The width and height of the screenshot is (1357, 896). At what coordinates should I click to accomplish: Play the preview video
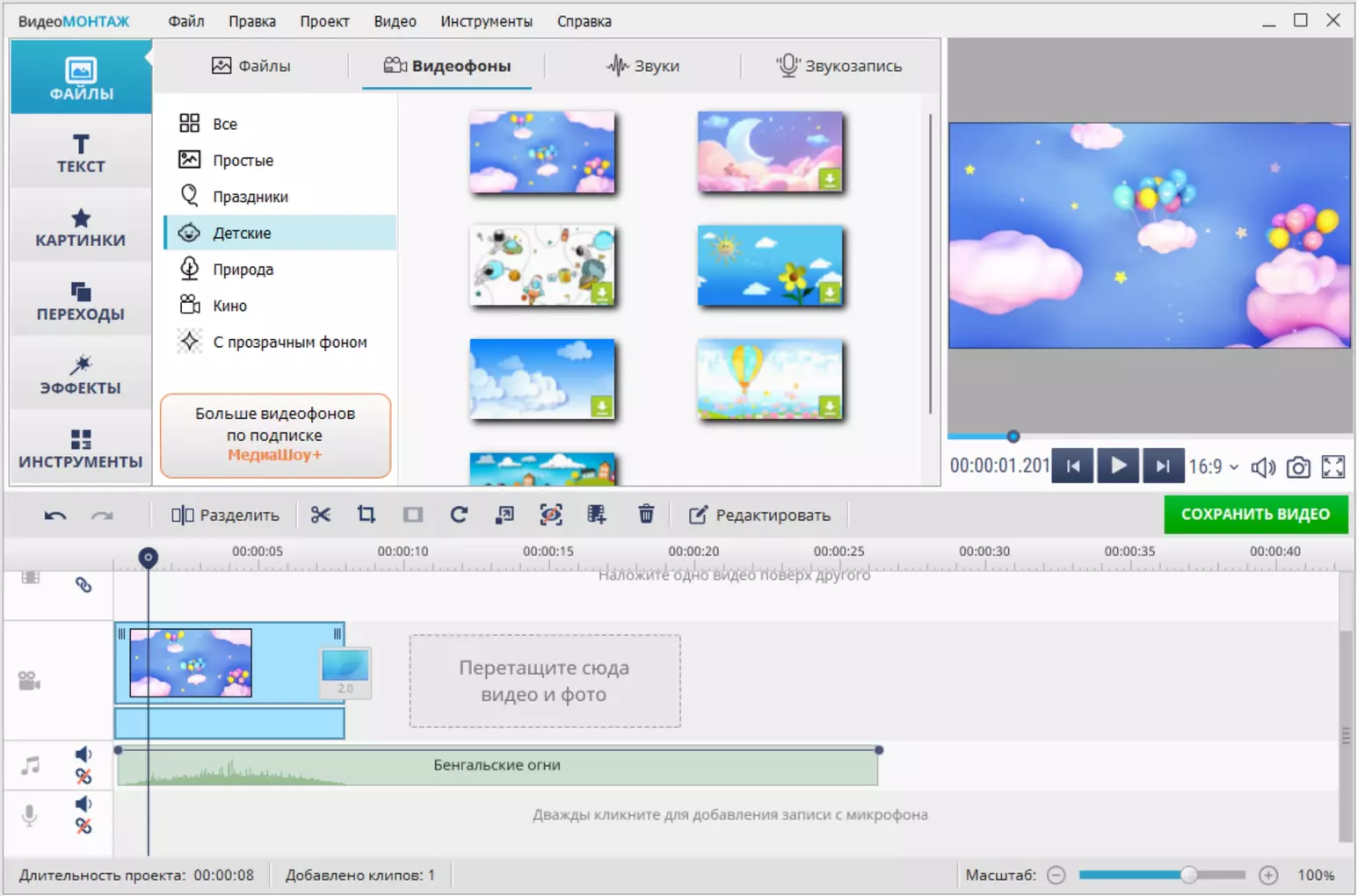pyautogui.click(x=1118, y=466)
